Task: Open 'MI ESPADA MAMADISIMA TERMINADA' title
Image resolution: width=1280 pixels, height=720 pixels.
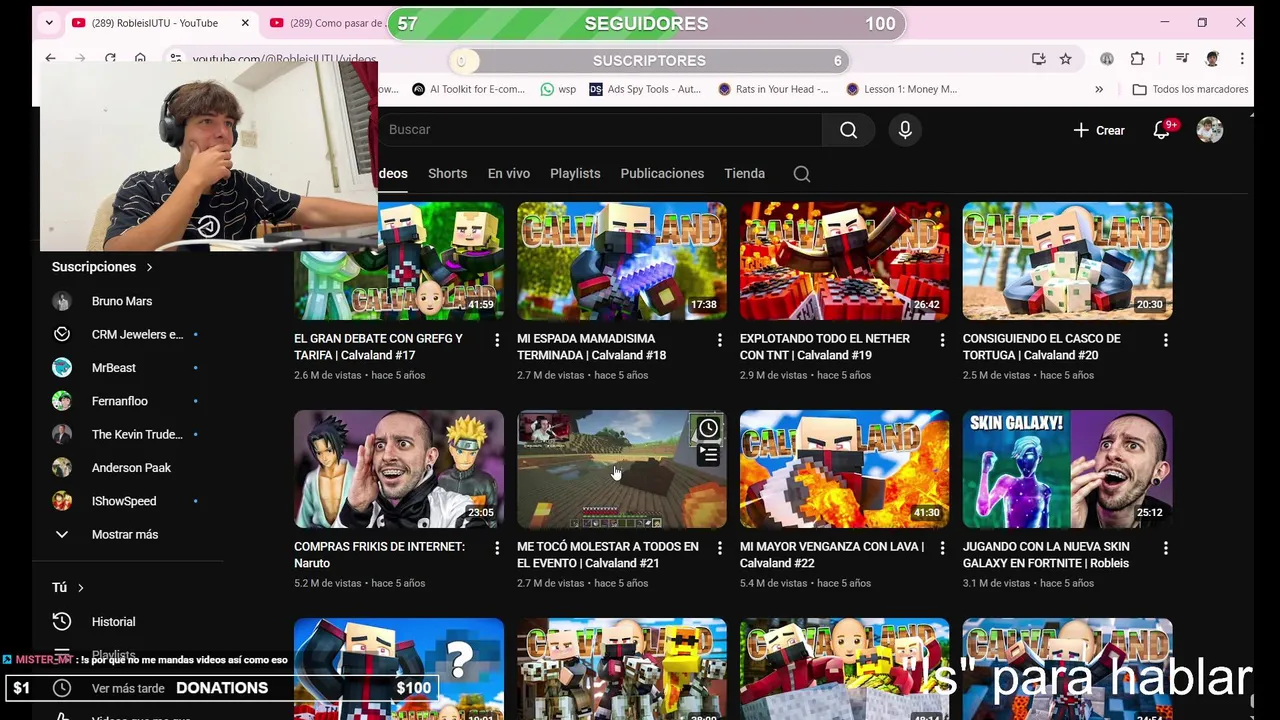Action: tap(591, 347)
